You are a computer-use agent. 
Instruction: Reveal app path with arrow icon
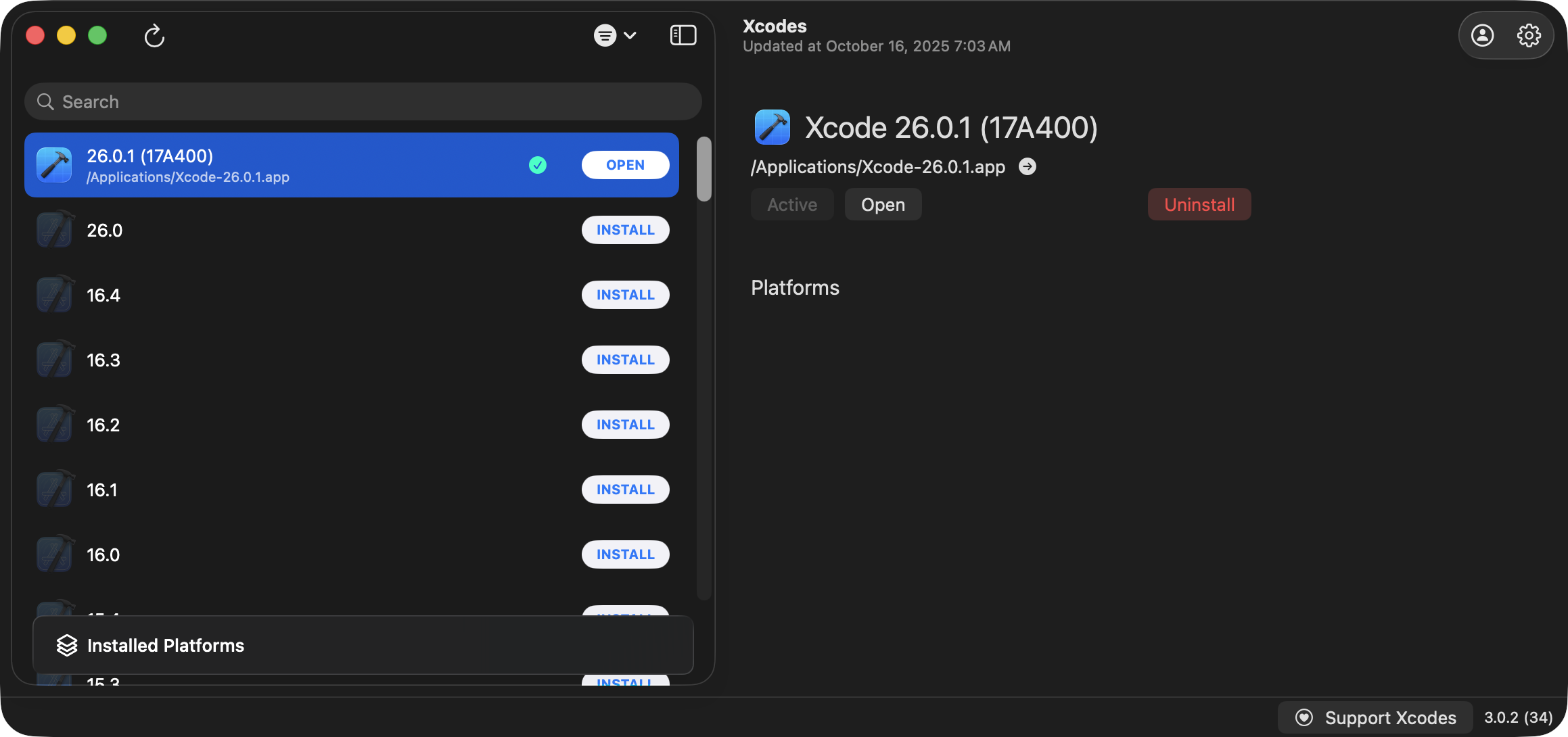click(1027, 166)
